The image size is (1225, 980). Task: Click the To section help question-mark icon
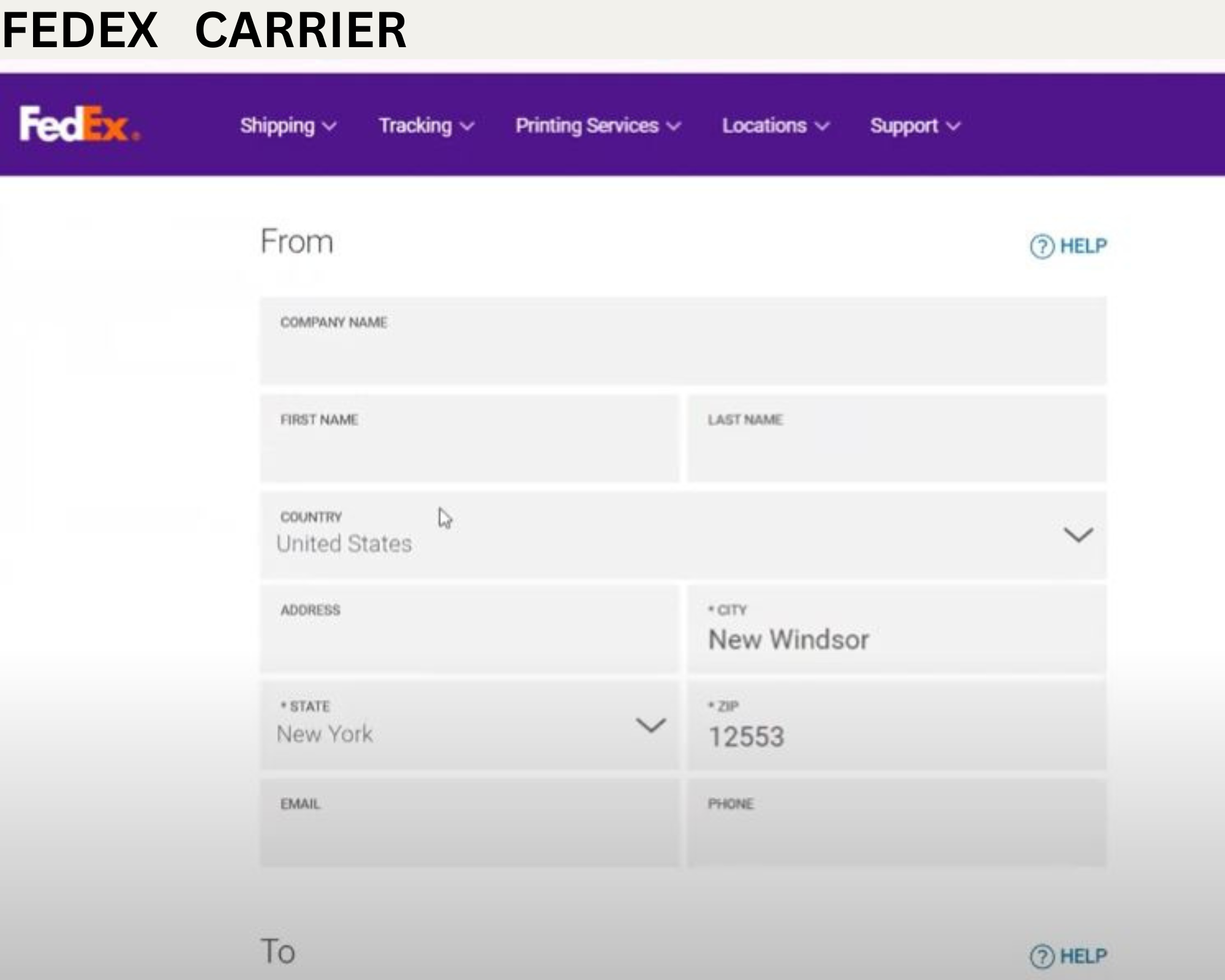click(1042, 956)
